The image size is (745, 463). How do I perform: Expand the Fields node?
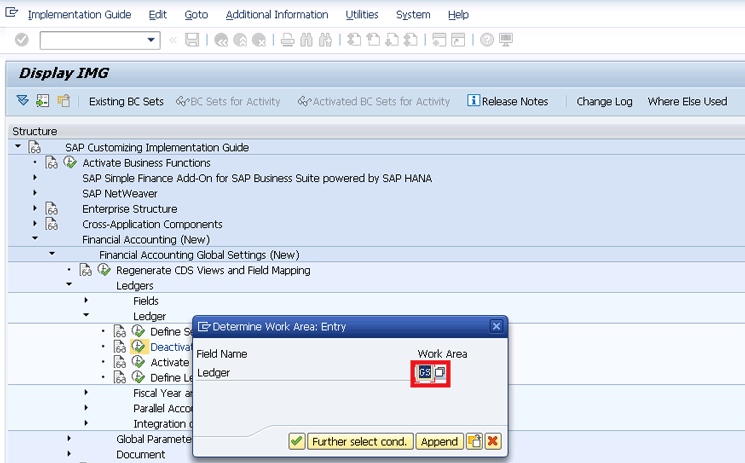[86, 299]
